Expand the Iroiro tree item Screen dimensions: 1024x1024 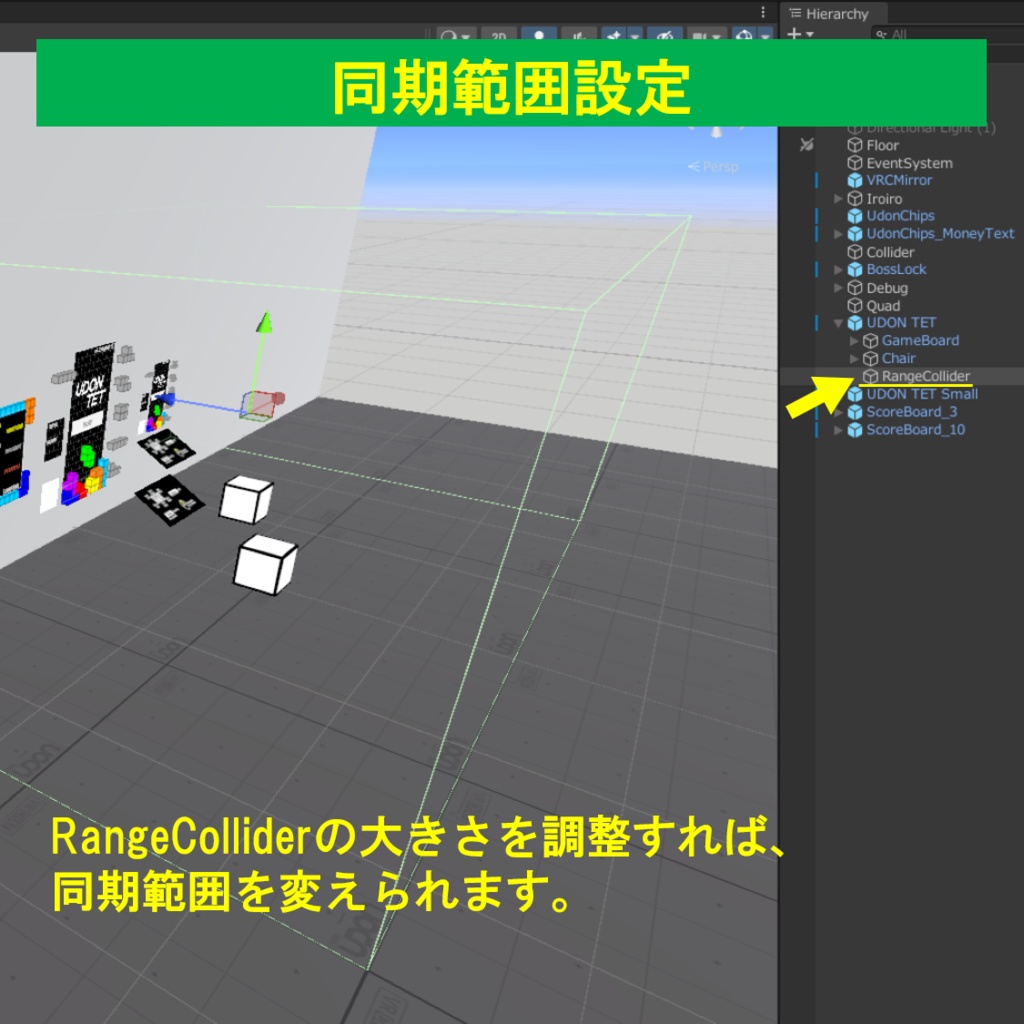[838, 198]
